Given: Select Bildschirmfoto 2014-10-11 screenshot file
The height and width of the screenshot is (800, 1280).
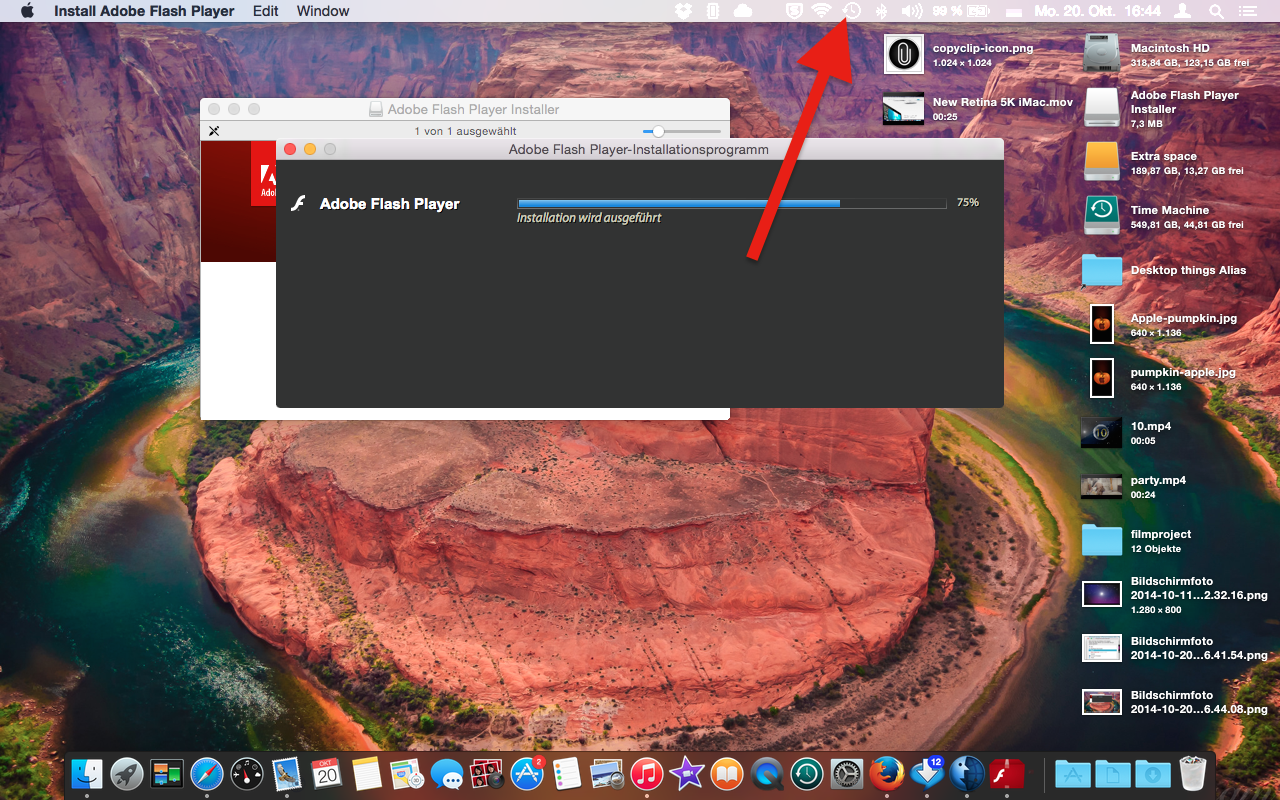Looking at the screenshot, I should (1102, 594).
